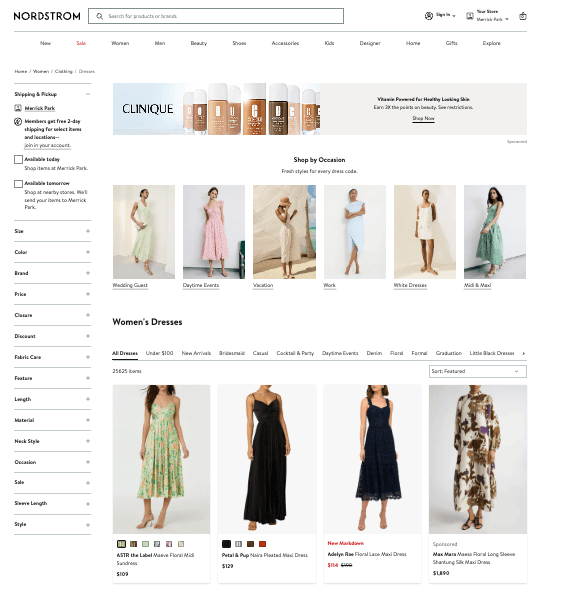Open the Designer menu
This screenshot has width=567, height=589.
tap(370, 43)
